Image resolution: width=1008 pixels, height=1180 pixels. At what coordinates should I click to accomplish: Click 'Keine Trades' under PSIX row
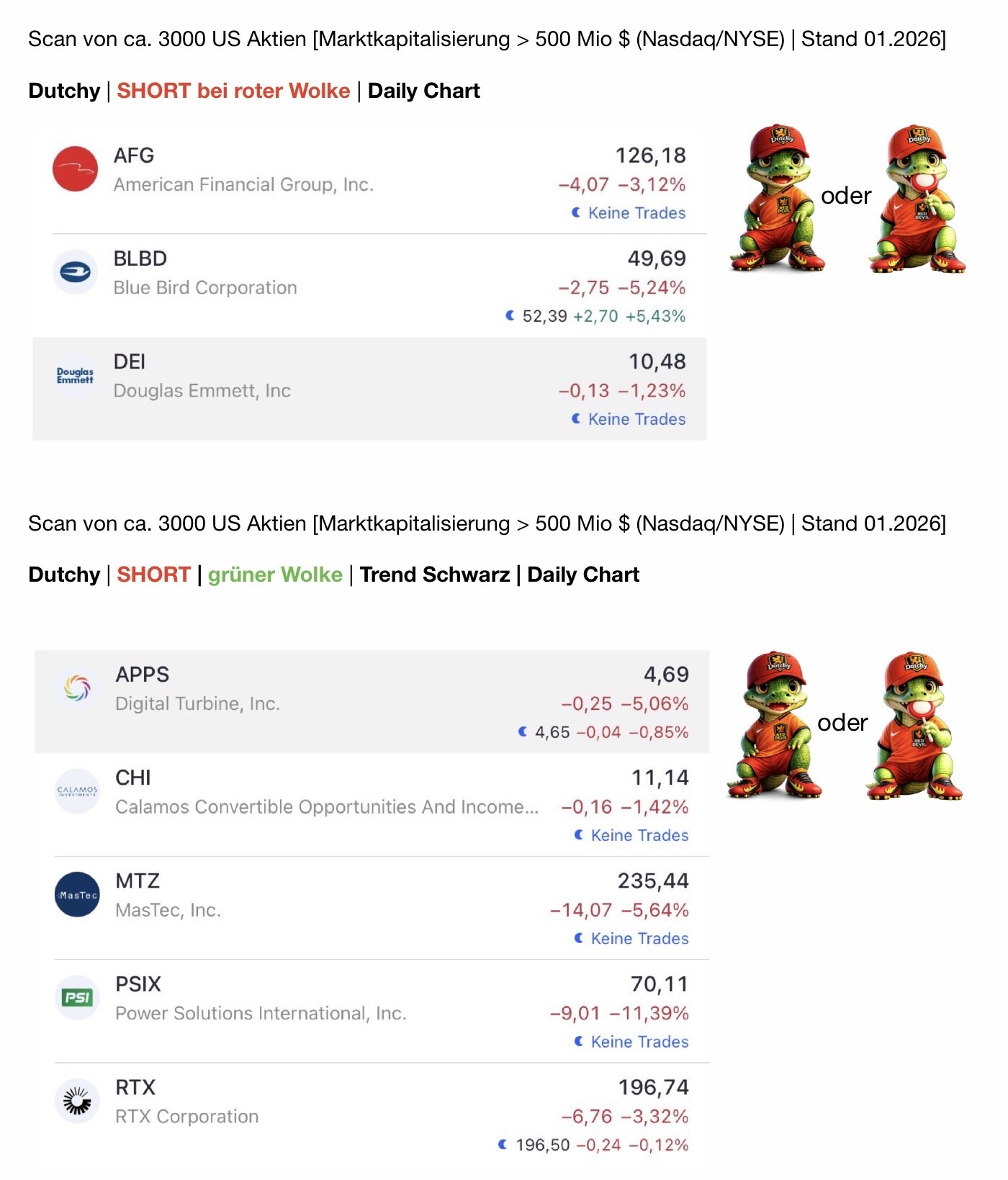tap(639, 1042)
